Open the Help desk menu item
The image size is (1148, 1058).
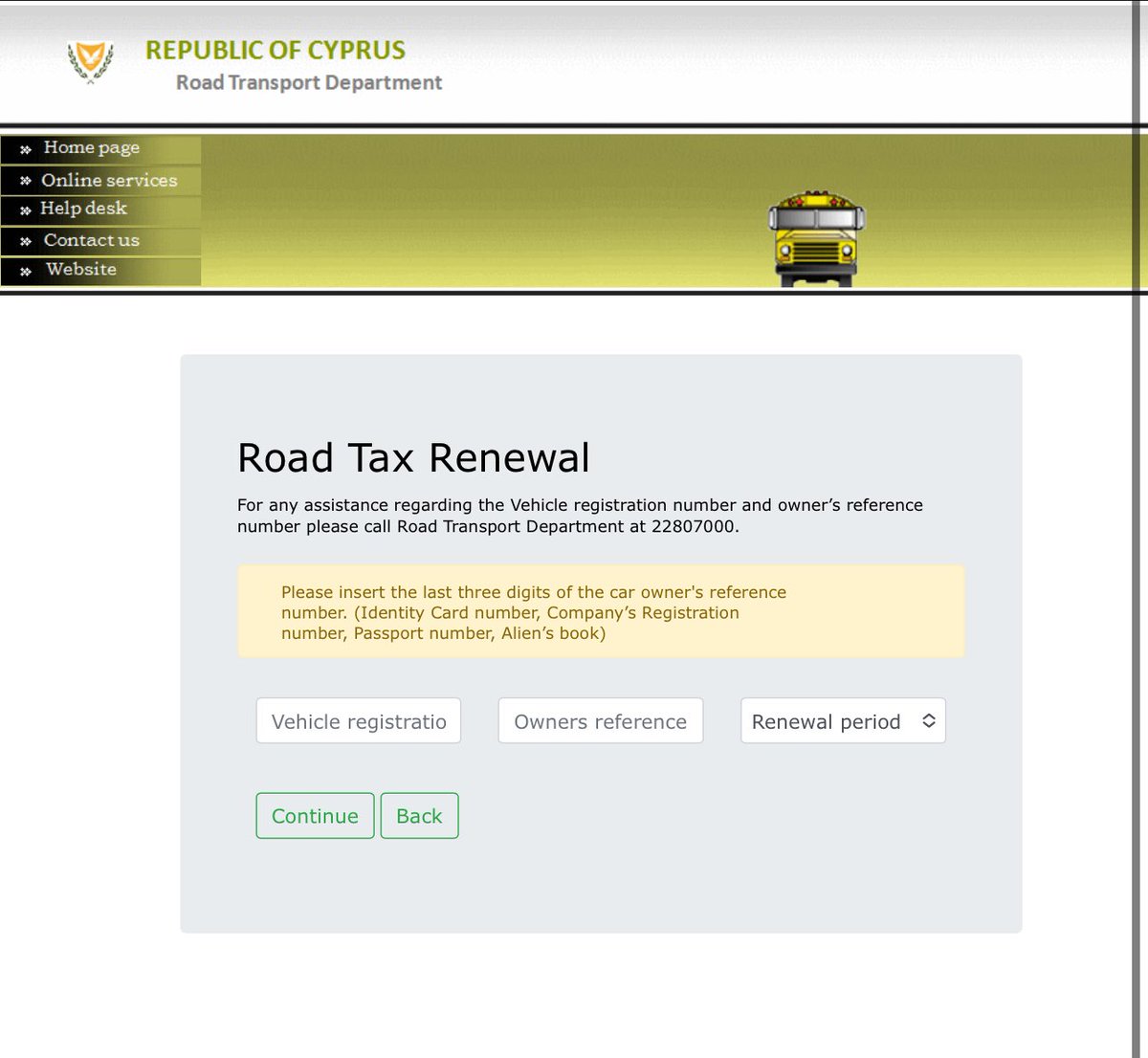[100, 209]
